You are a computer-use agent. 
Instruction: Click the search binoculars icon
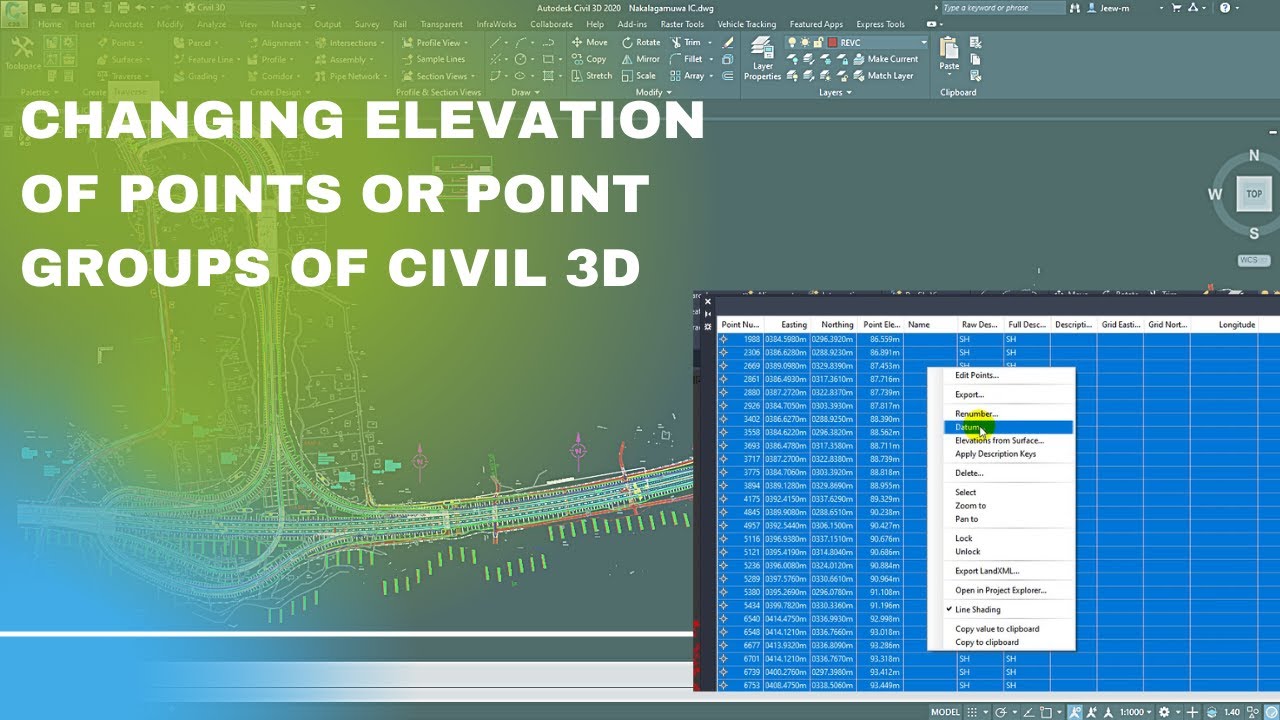pos(1076,7)
